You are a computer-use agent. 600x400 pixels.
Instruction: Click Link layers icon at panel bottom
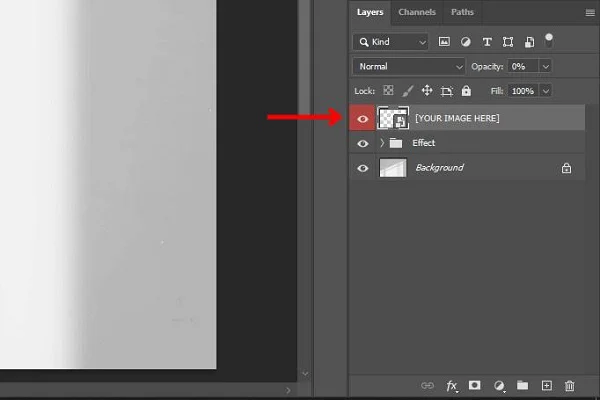pyautogui.click(x=427, y=385)
